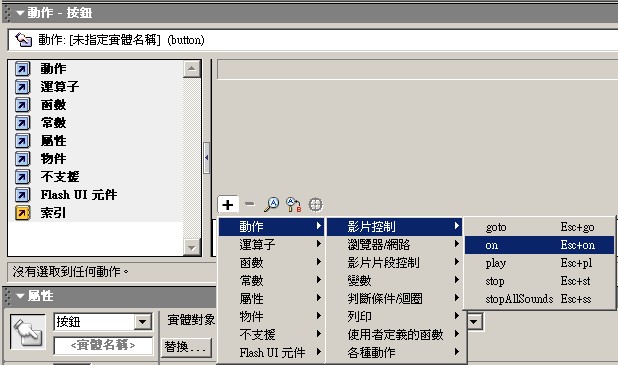This screenshot has height=365, width=618.
Task: Collapse the 屬性 panel triangle
Action: click(x=20, y=296)
